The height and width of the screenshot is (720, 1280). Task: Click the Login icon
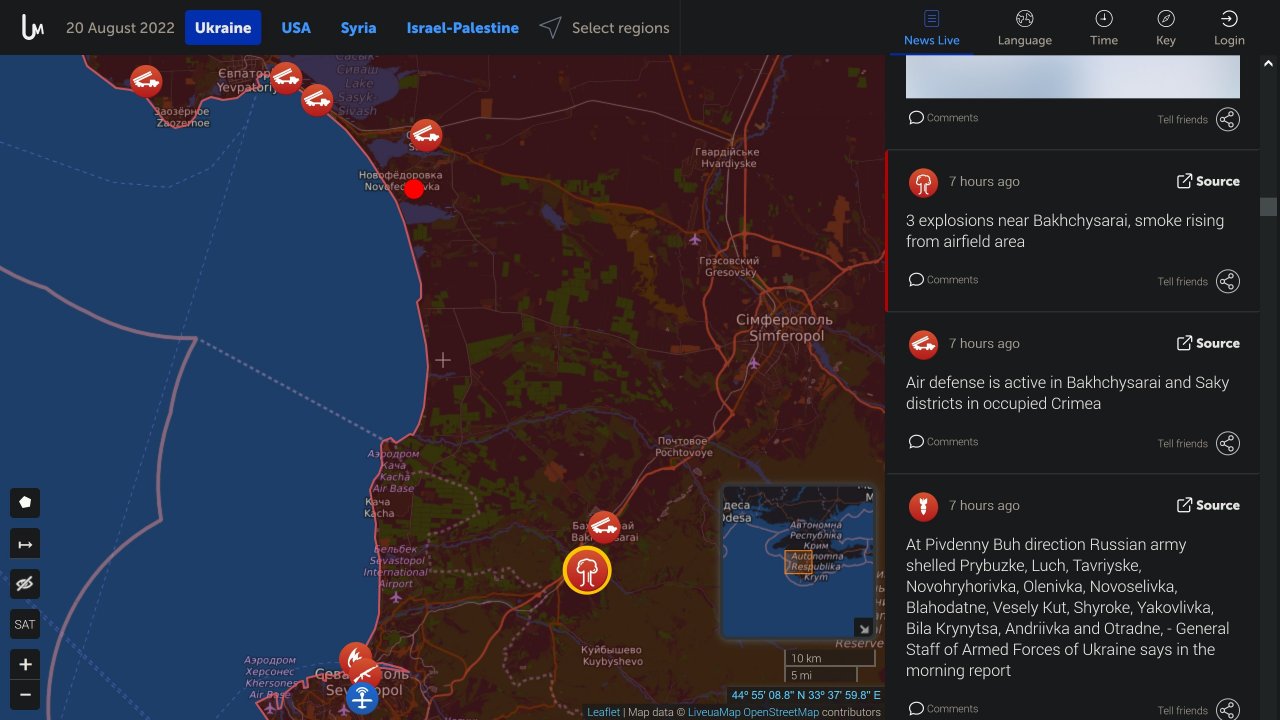1229,28
